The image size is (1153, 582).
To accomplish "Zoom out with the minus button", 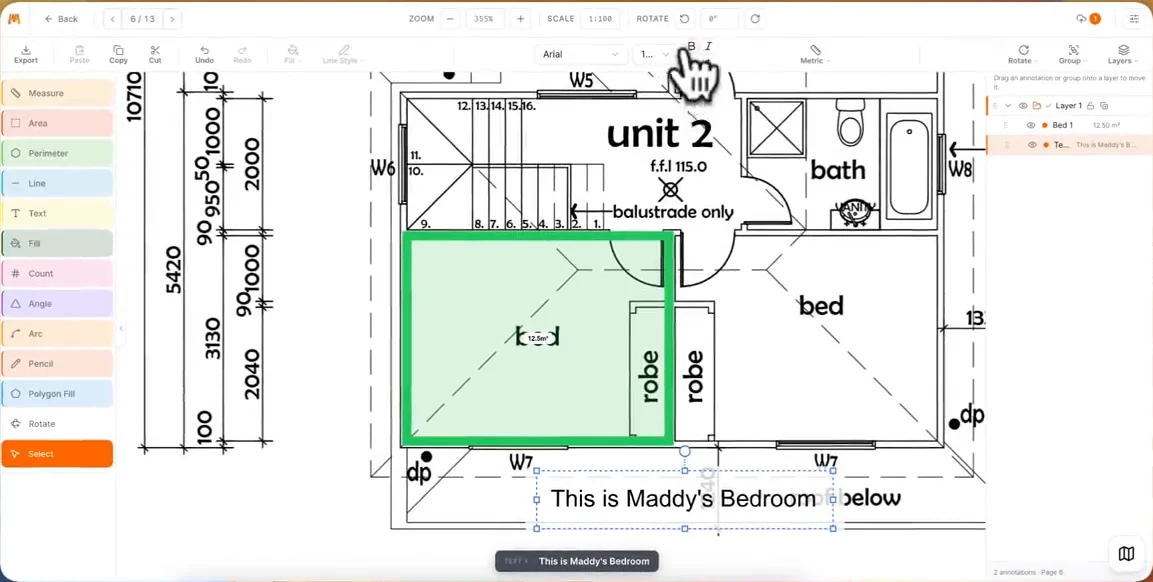I will [450, 19].
